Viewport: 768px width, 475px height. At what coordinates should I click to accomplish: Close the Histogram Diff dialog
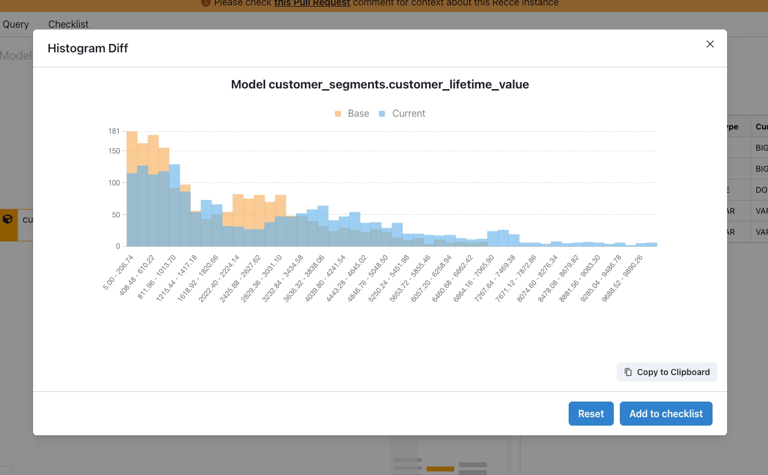point(710,44)
